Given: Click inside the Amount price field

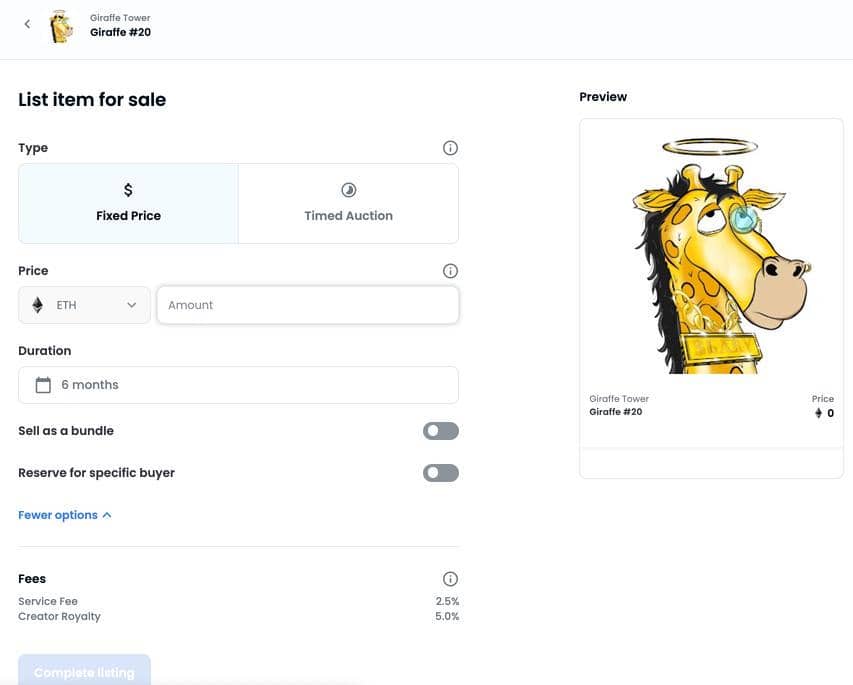Looking at the screenshot, I should [x=307, y=304].
